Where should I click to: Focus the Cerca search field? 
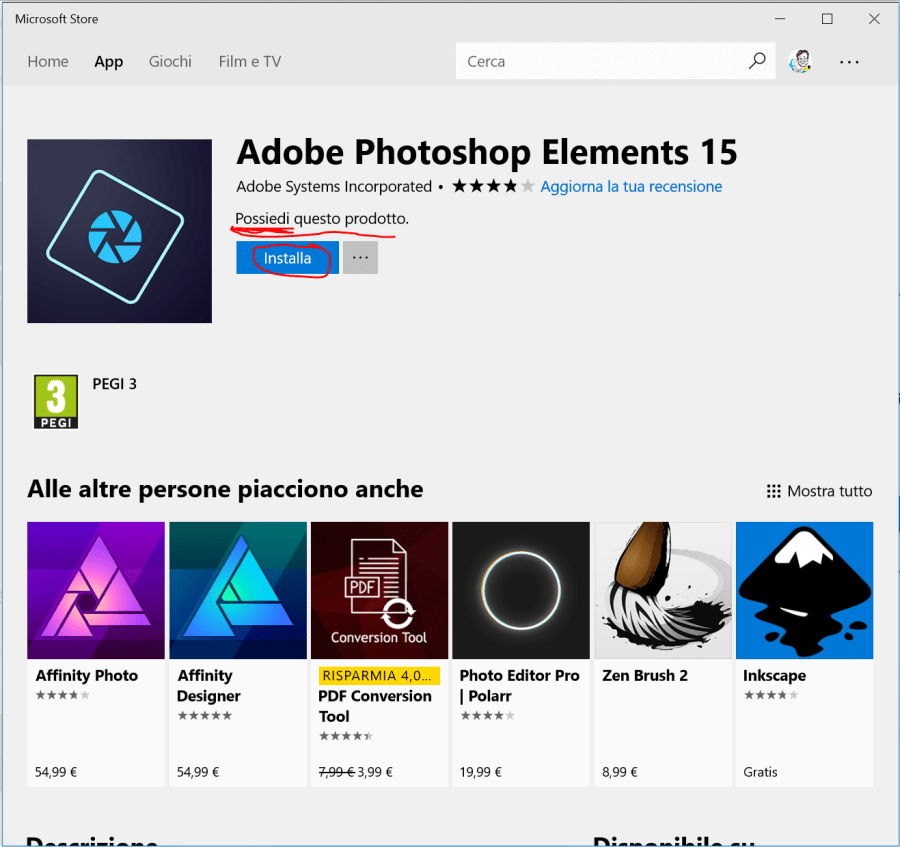click(x=600, y=62)
